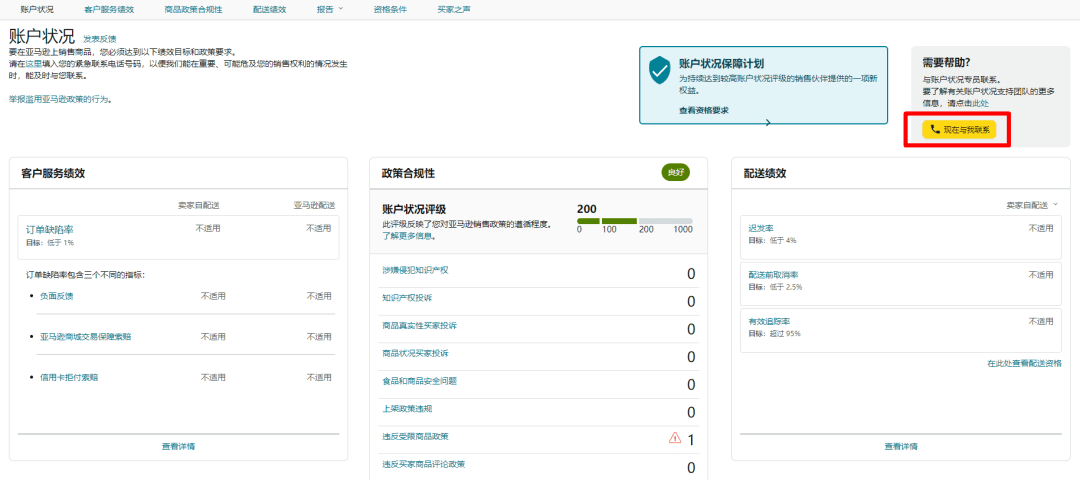This screenshot has width=1080, height=480.
Task: Click the account health rating progress bar
Action: click(634, 221)
